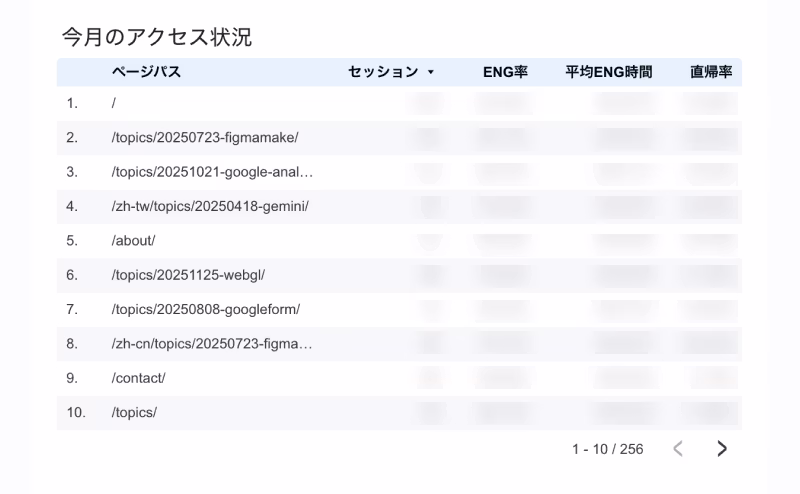Go to next page of results
The image size is (800, 494).
tap(722, 449)
